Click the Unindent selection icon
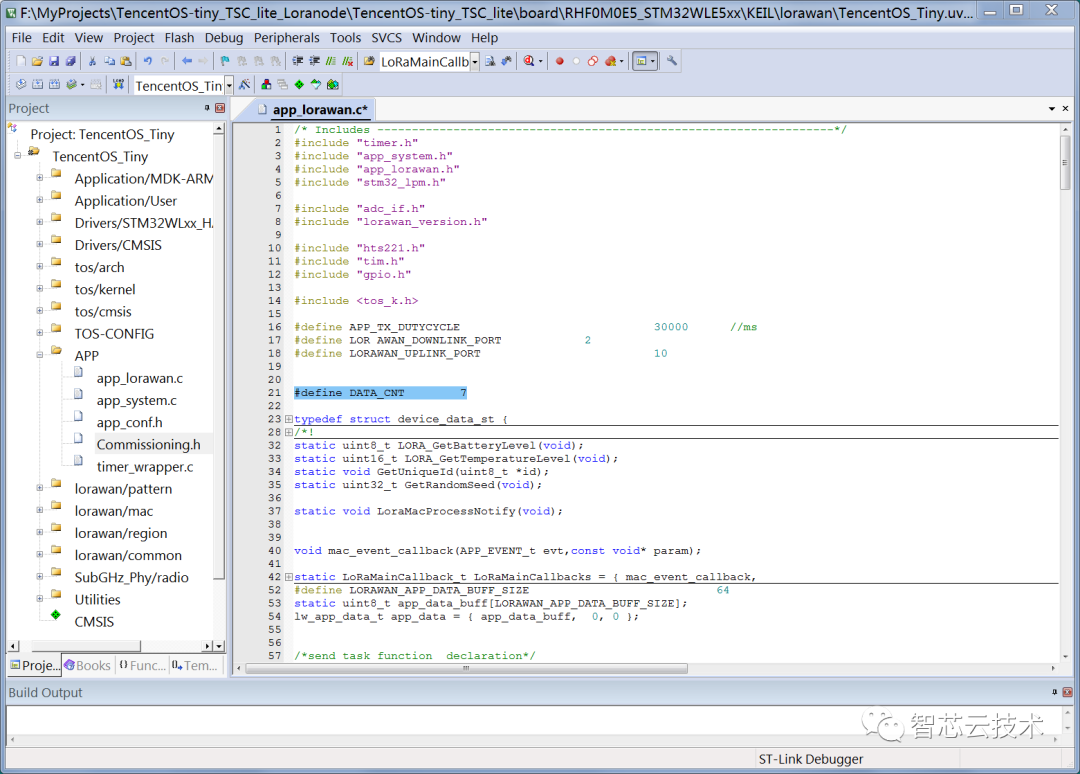Screen dimensions: 1080x774 314,61
